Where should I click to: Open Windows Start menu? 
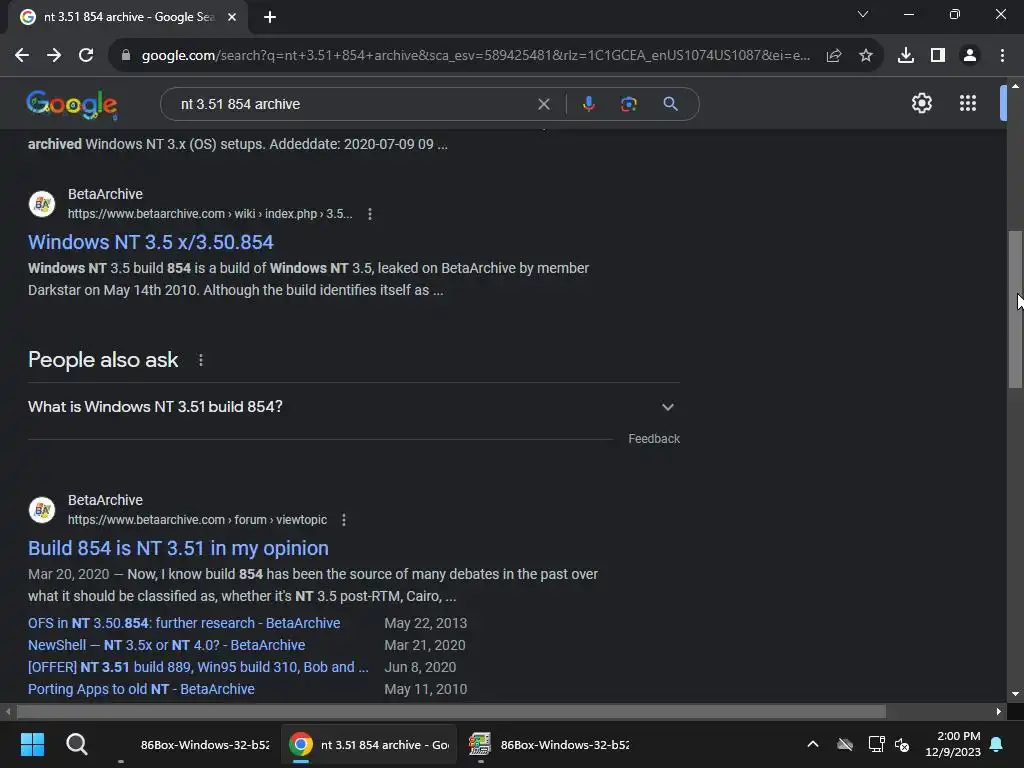32,744
